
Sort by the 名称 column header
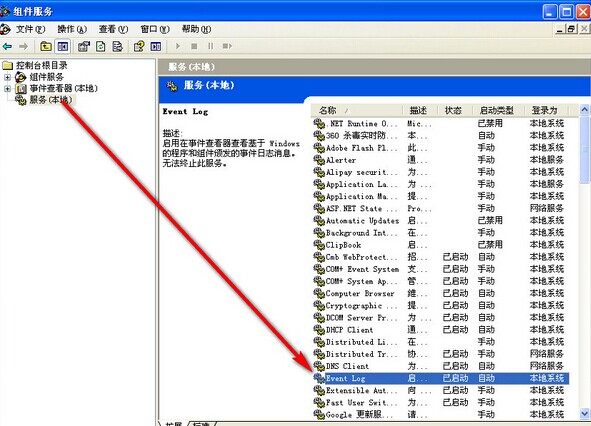pyautogui.click(x=357, y=110)
